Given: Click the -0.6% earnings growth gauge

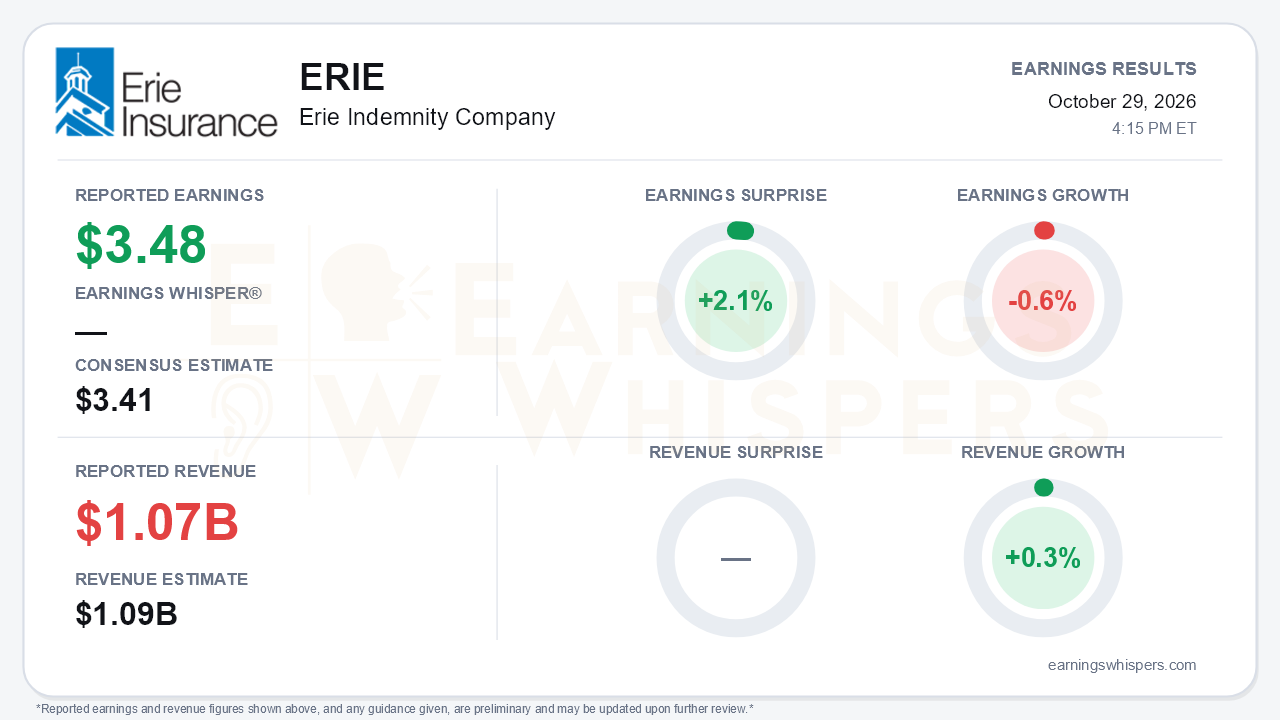Looking at the screenshot, I should click(1043, 301).
